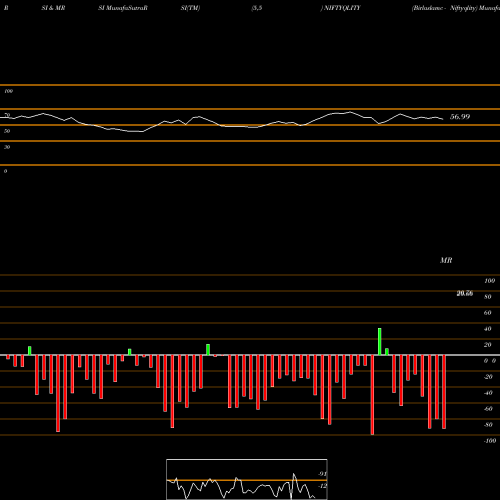Open the mini overview chart thumbnail at the bottom
This screenshot has height=500, width=500.
[x=247, y=479]
